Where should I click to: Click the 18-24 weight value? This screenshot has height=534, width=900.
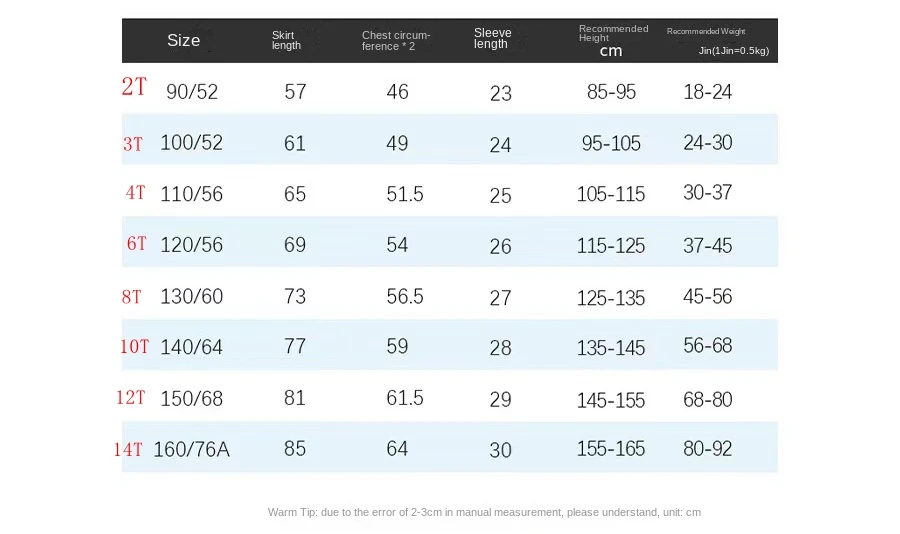click(707, 92)
